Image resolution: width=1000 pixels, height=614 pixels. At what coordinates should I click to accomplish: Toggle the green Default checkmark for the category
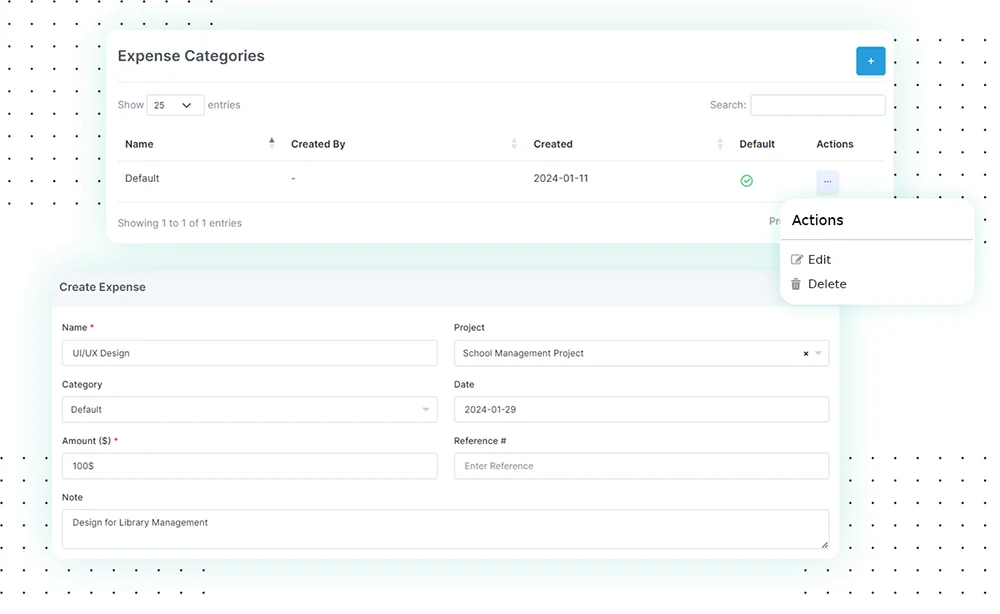746,180
